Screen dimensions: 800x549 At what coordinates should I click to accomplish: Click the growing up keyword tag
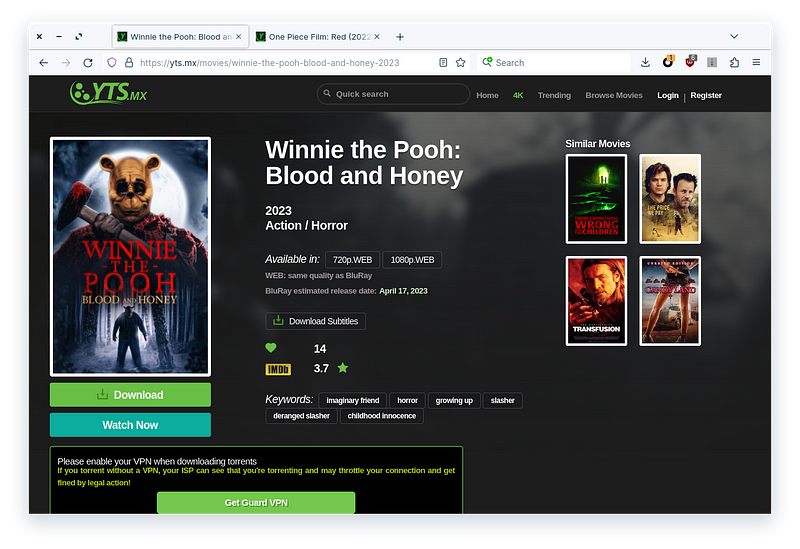(x=454, y=401)
